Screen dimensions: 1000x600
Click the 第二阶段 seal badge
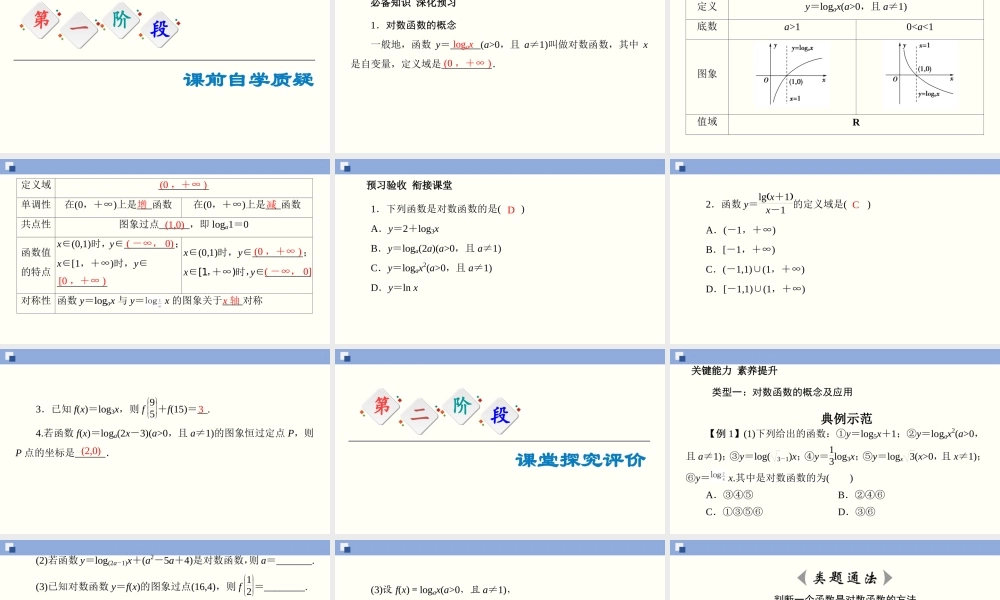440,410
